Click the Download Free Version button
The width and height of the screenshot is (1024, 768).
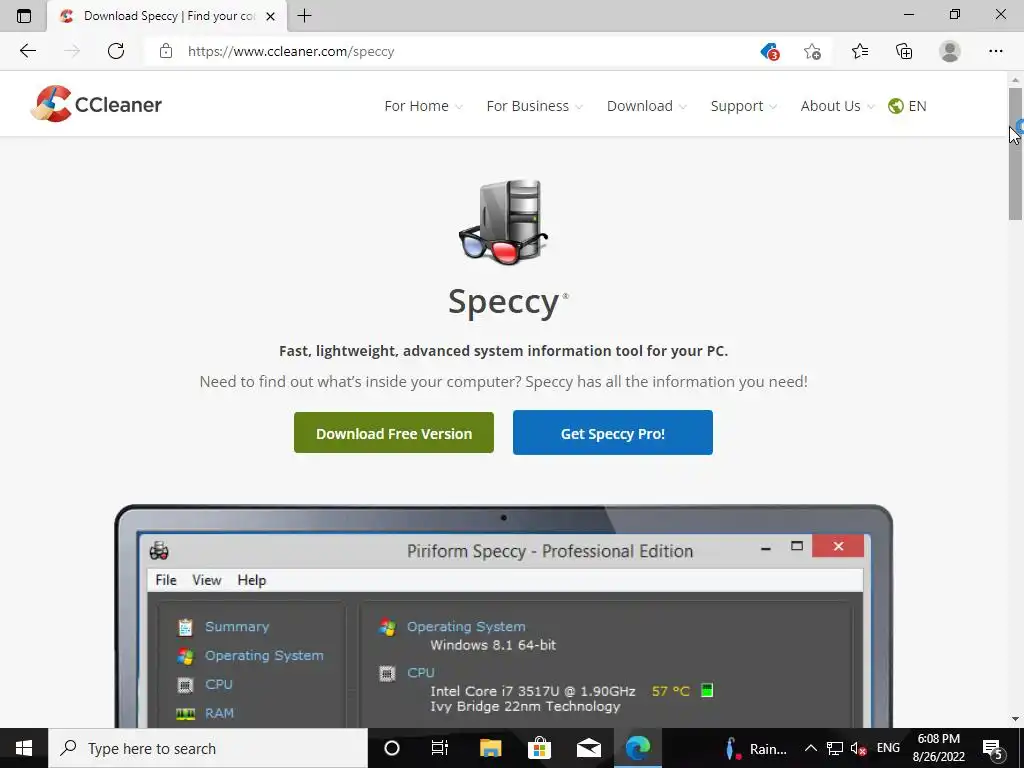click(x=394, y=433)
